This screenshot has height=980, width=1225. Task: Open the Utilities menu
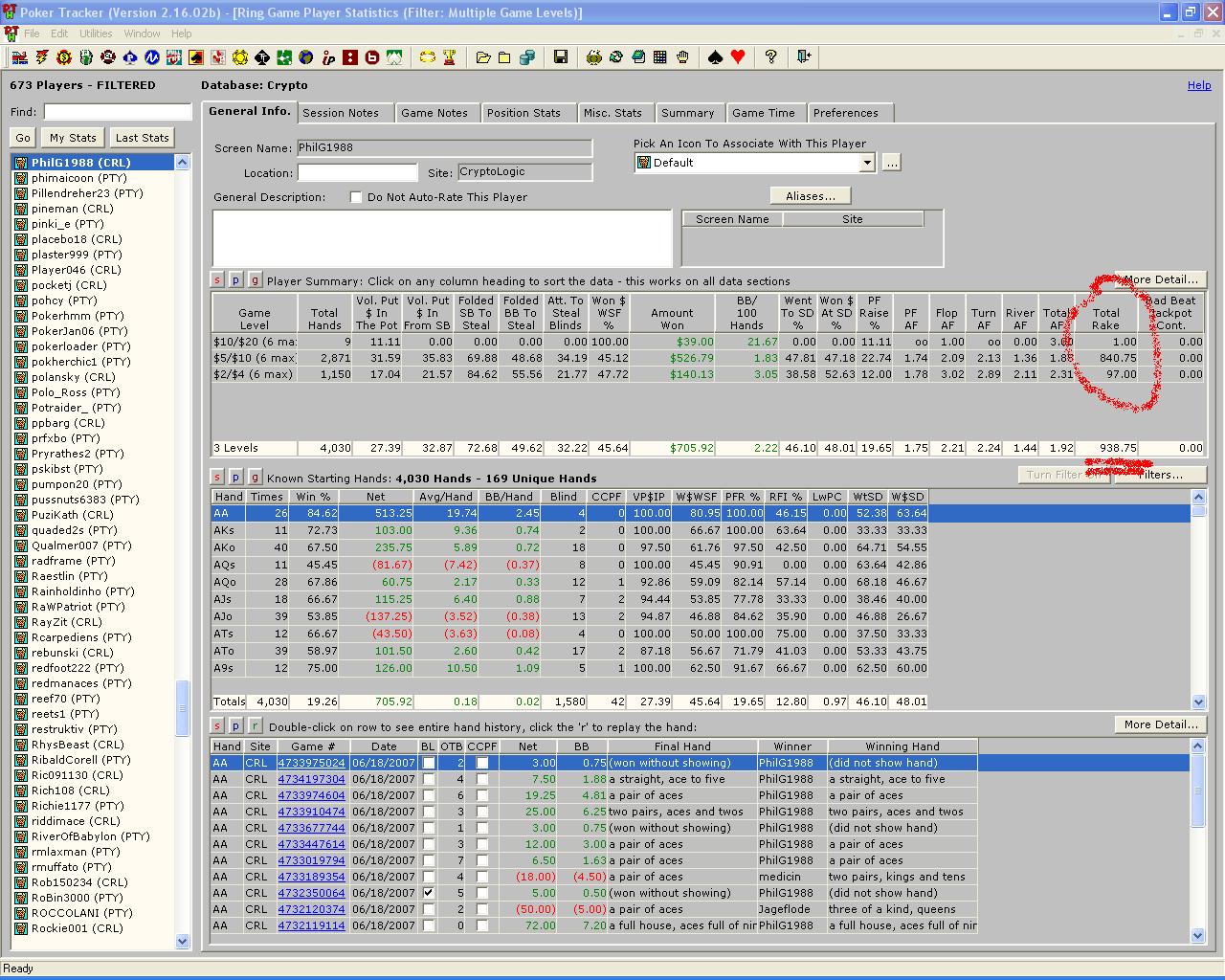pos(96,33)
